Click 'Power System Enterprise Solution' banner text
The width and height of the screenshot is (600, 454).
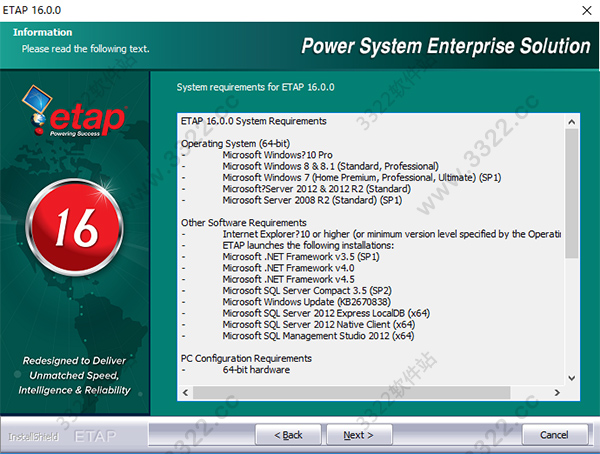[446, 46]
